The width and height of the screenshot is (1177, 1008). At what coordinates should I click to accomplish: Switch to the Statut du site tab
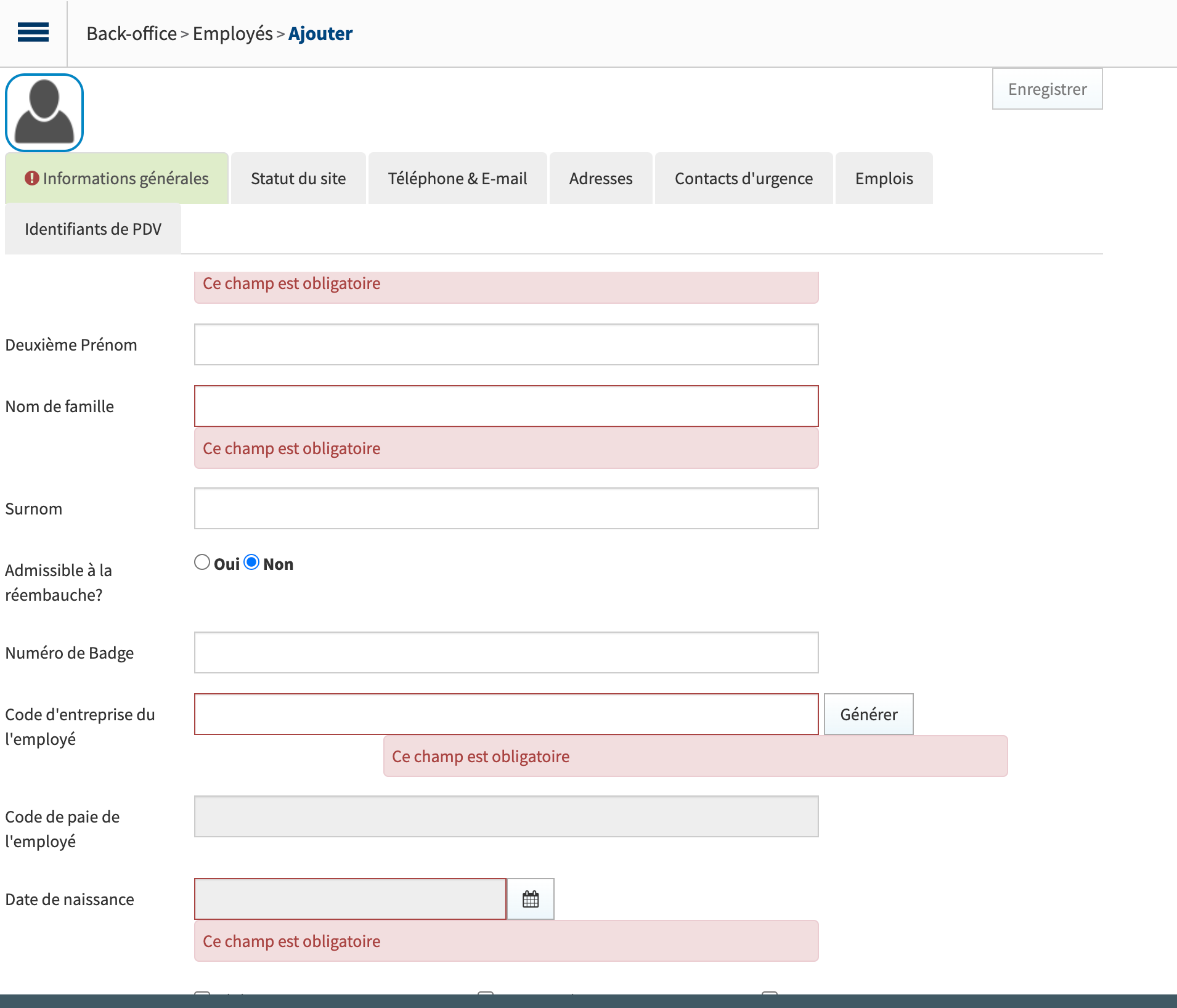pyautogui.click(x=298, y=178)
